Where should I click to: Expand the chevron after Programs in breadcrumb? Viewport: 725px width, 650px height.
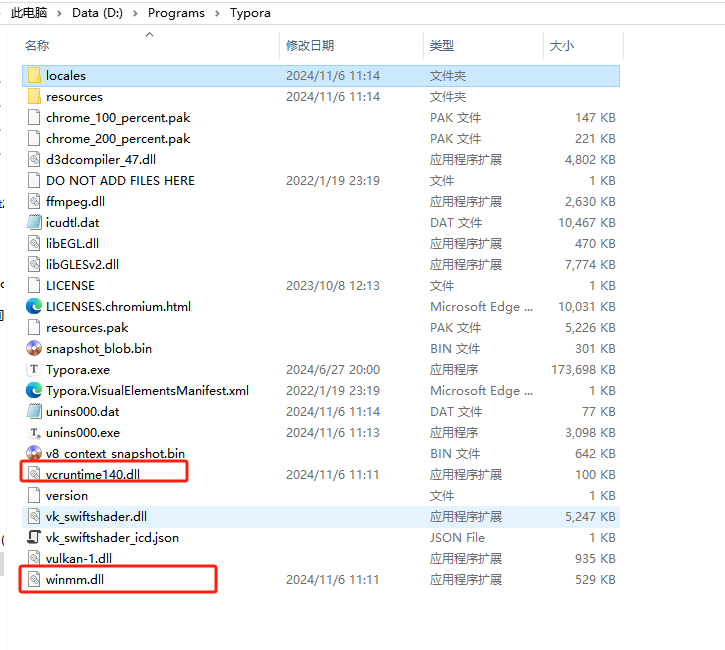pos(217,13)
